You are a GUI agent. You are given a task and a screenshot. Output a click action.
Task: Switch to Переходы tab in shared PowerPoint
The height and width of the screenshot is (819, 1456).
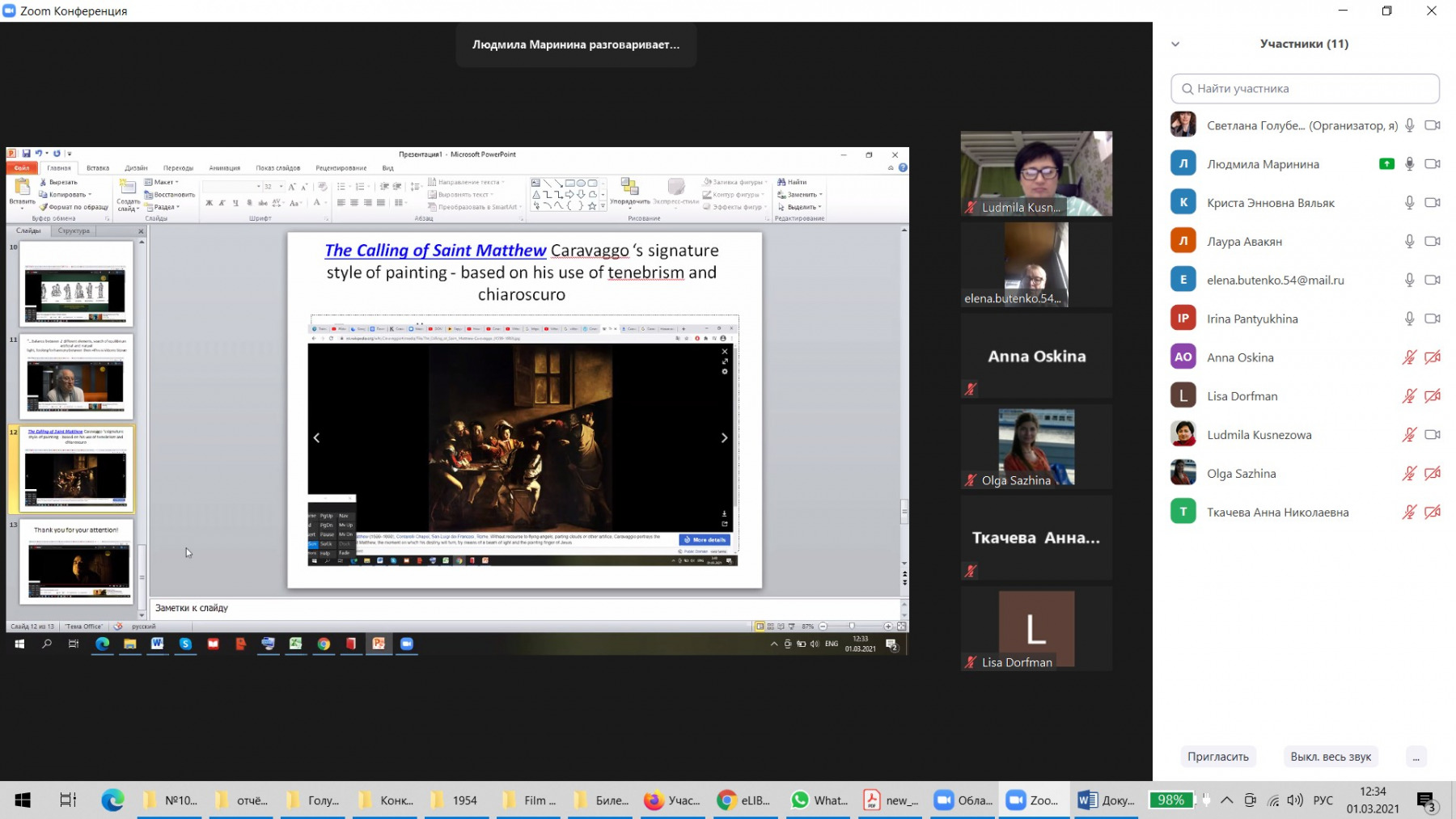point(178,168)
